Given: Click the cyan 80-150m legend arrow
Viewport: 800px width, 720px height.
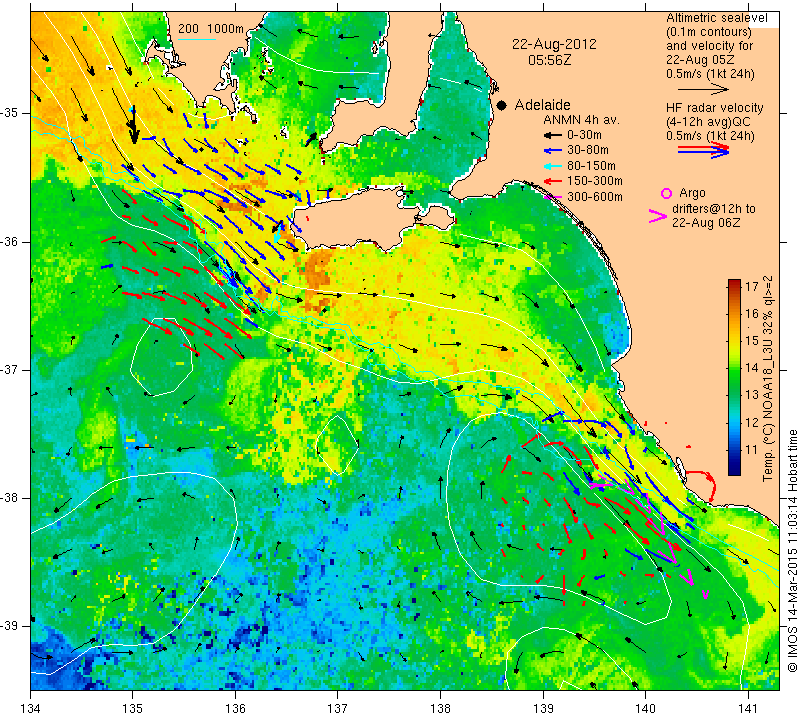Looking at the screenshot, I should point(553,166).
